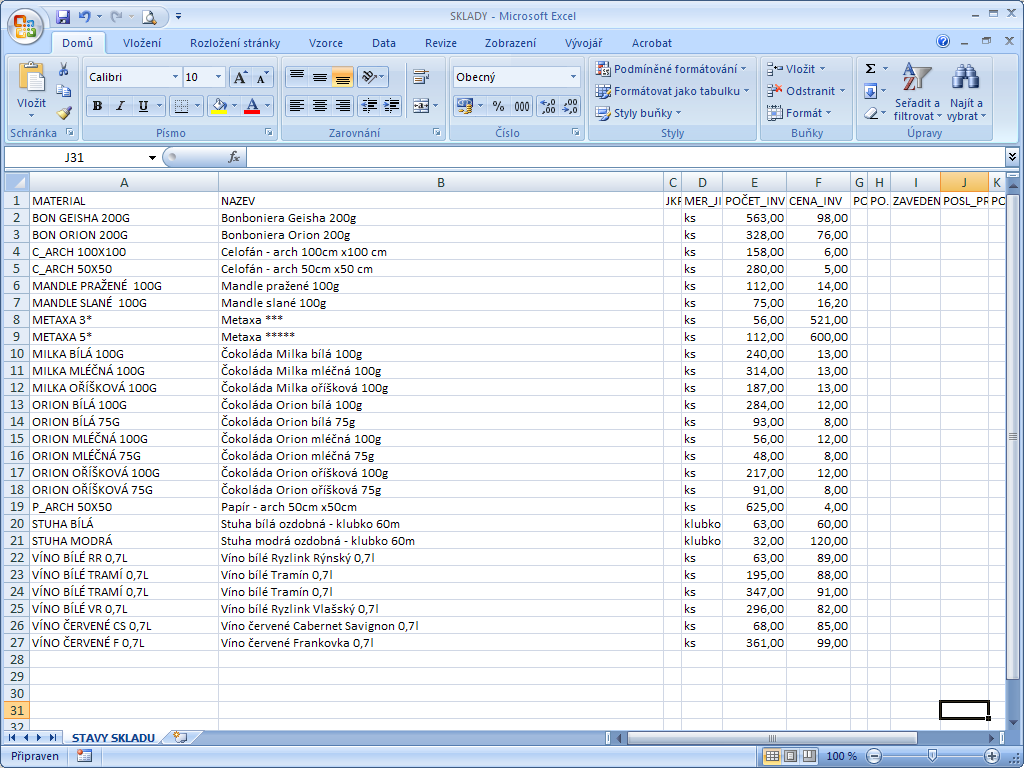Image resolution: width=1024 pixels, height=768 pixels.
Task: Apply thousands separator 000 format
Action: (x=522, y=106)
